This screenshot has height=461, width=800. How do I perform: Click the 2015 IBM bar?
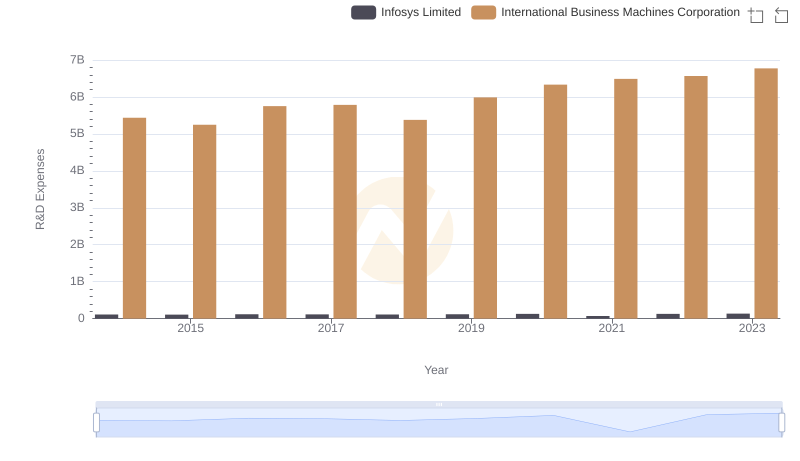click(x=205, y=222)
